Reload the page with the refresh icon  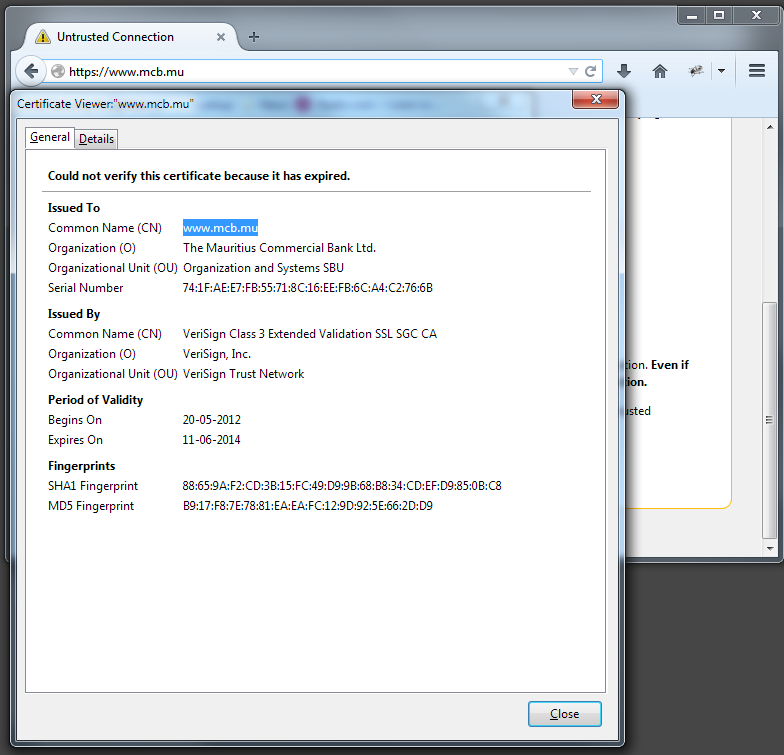point(591,72)
